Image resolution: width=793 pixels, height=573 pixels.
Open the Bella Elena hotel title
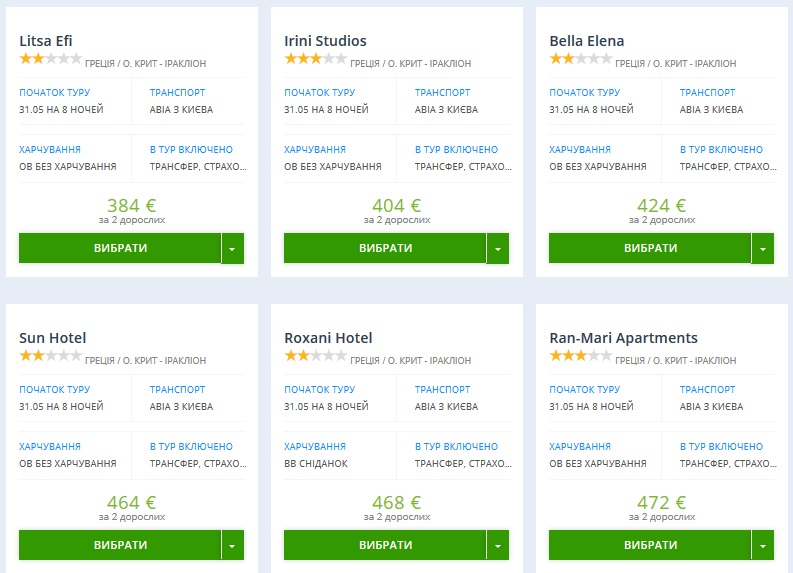[x=587, y=41]
